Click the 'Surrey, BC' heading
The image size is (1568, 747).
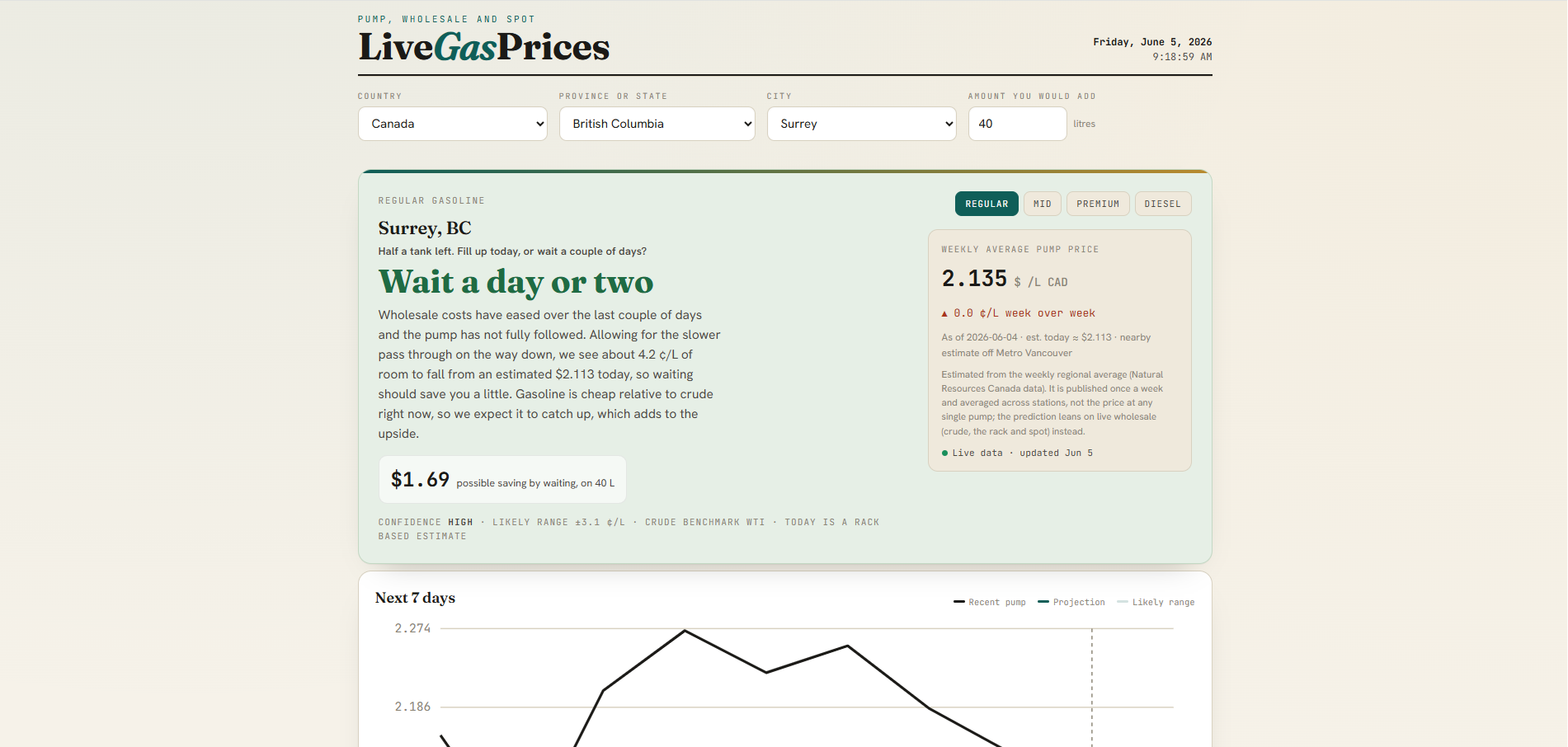pos(425,228)
